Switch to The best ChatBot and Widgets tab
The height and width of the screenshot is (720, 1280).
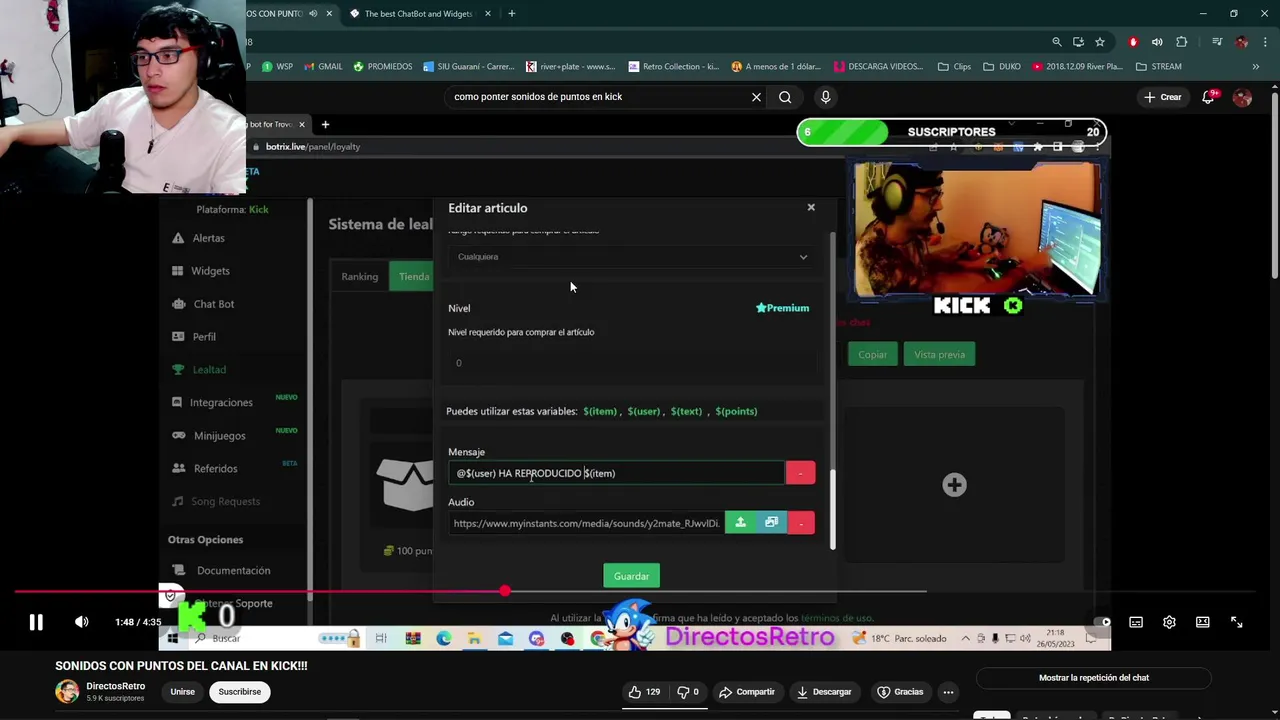(418, 14)
